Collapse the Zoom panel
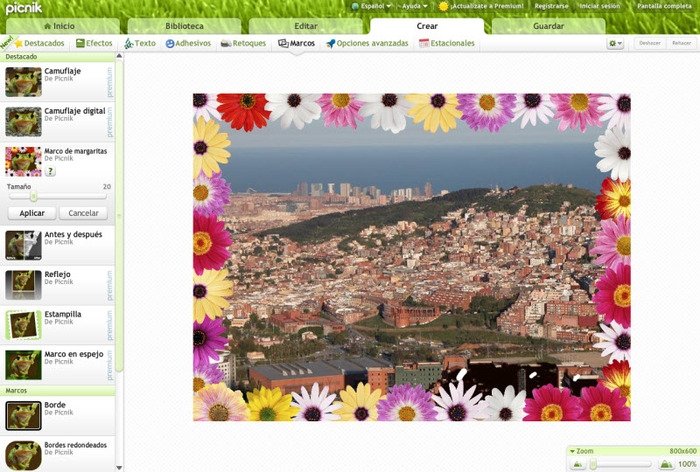 572,451
